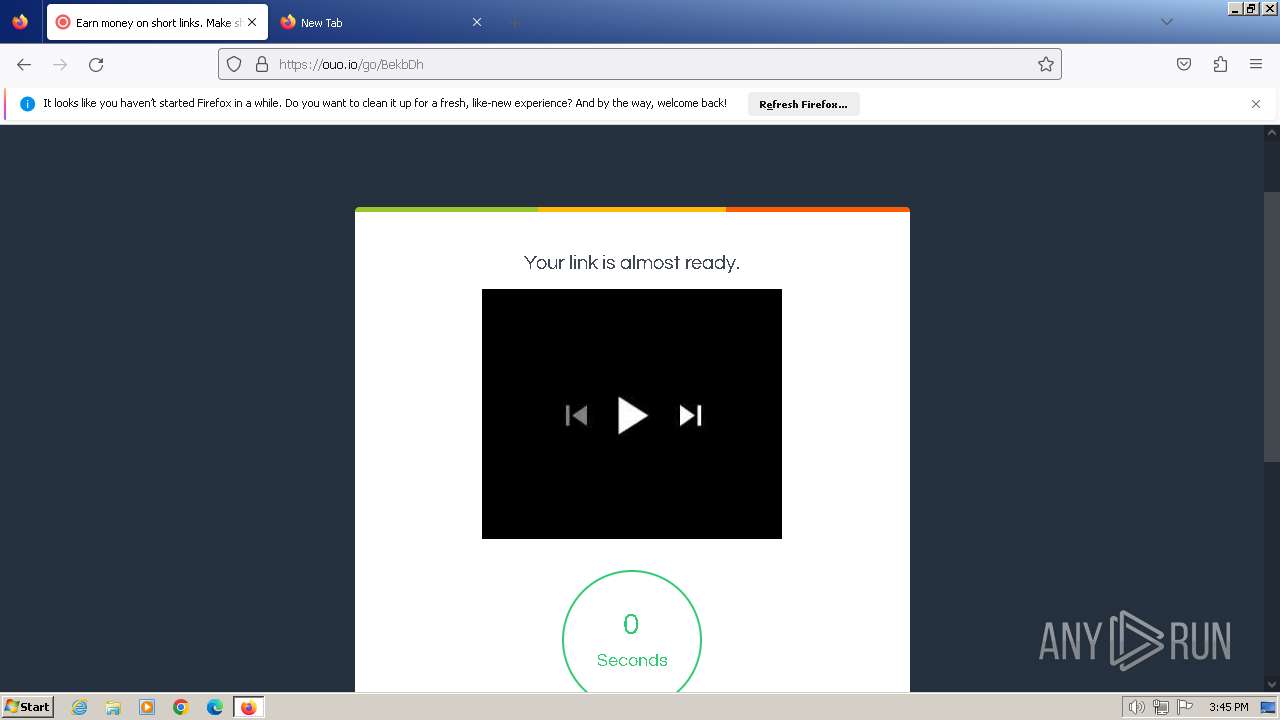The width and height of the screenshot is (1280, 720).
Task: Click the page vertical scrollbar thumb
Action: (1272, 326)
